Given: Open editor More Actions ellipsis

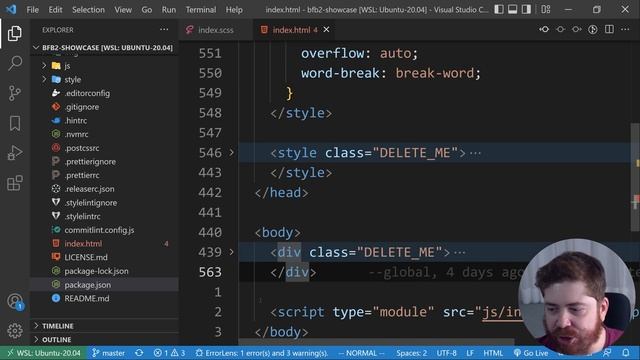Looking at the screenshot, I should click(625, 29).
